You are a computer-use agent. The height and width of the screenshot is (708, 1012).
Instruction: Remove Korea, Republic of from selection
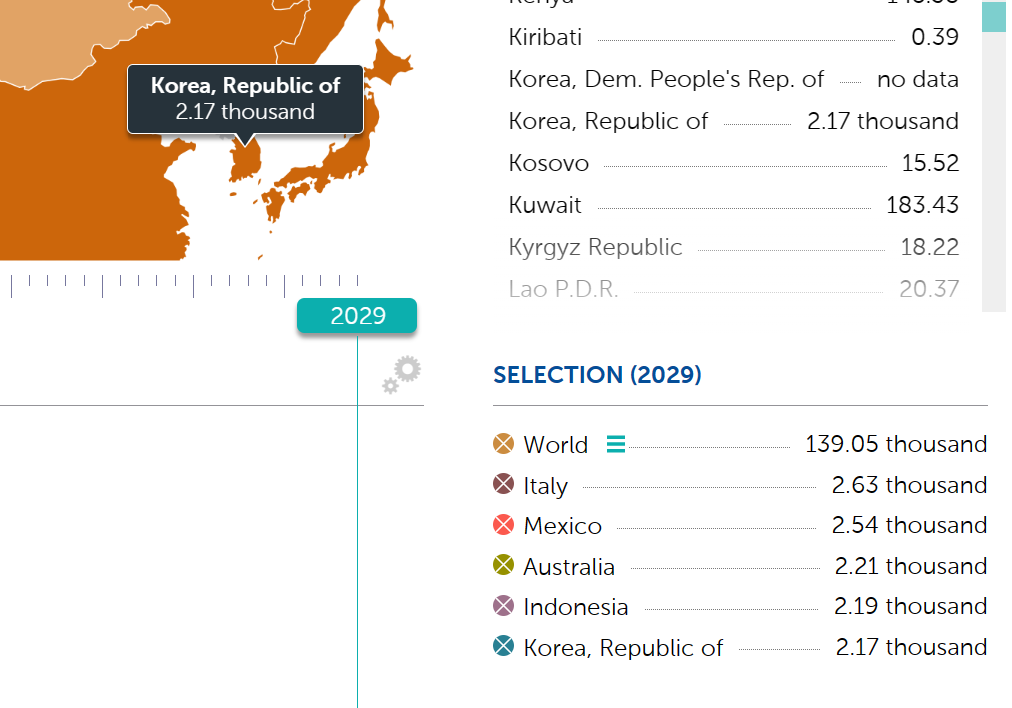(x=504, y=647)
